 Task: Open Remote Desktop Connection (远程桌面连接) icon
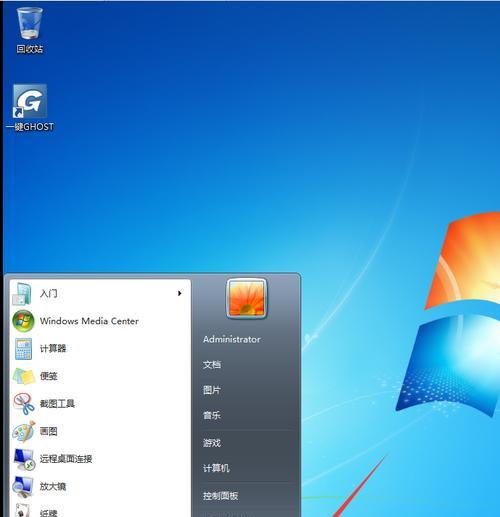tap(24, 459)
